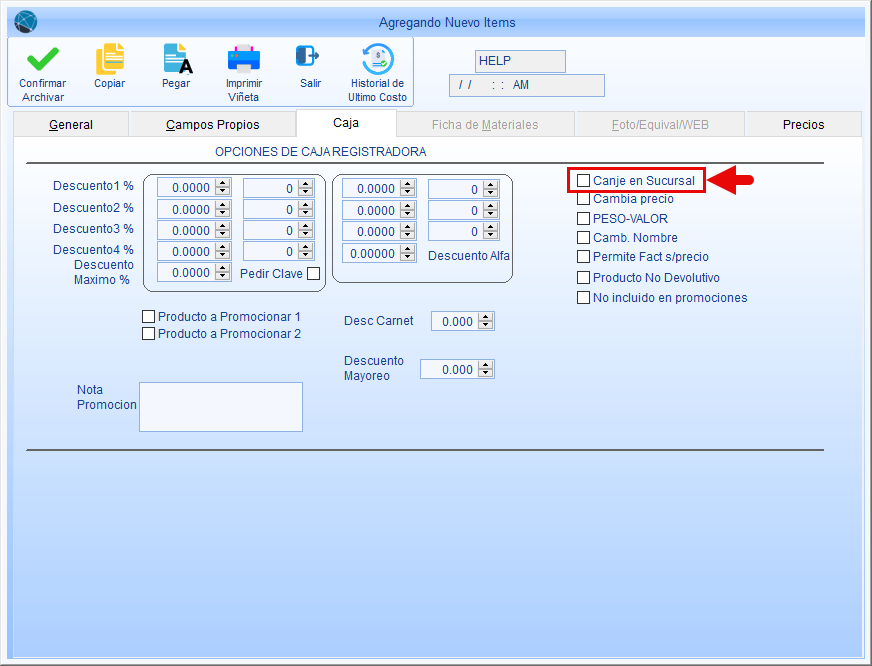Select the Caja tab
Viewport: 872px width, 666px height.
[346, 123]
